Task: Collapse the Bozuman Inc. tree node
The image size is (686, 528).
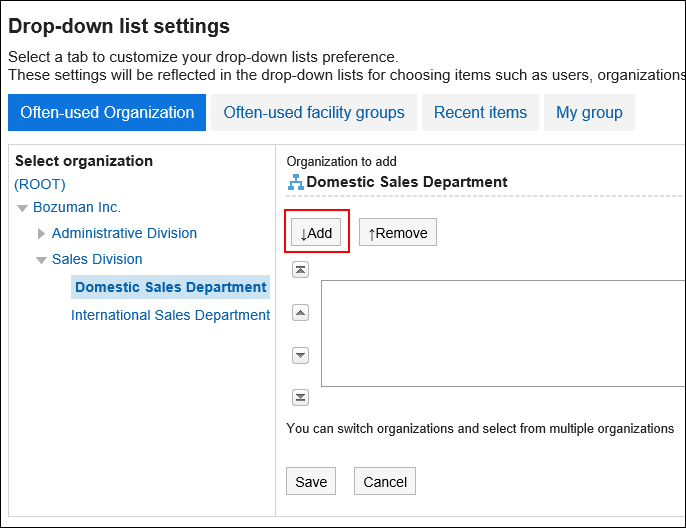Action: pyautogui.click(x=22, y=208)
